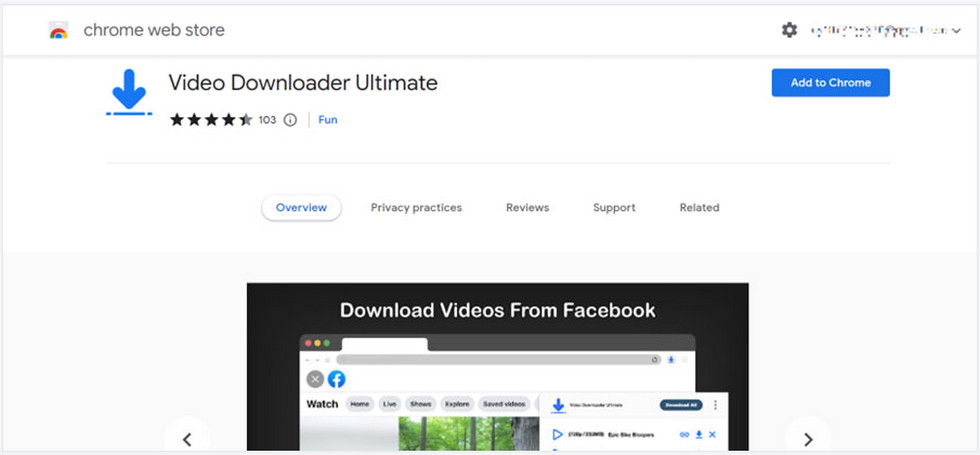The width and height of the screenshot is (980, 455).
Task: Click three-dot menu in preview popup
Action: (x=715, y=405)
